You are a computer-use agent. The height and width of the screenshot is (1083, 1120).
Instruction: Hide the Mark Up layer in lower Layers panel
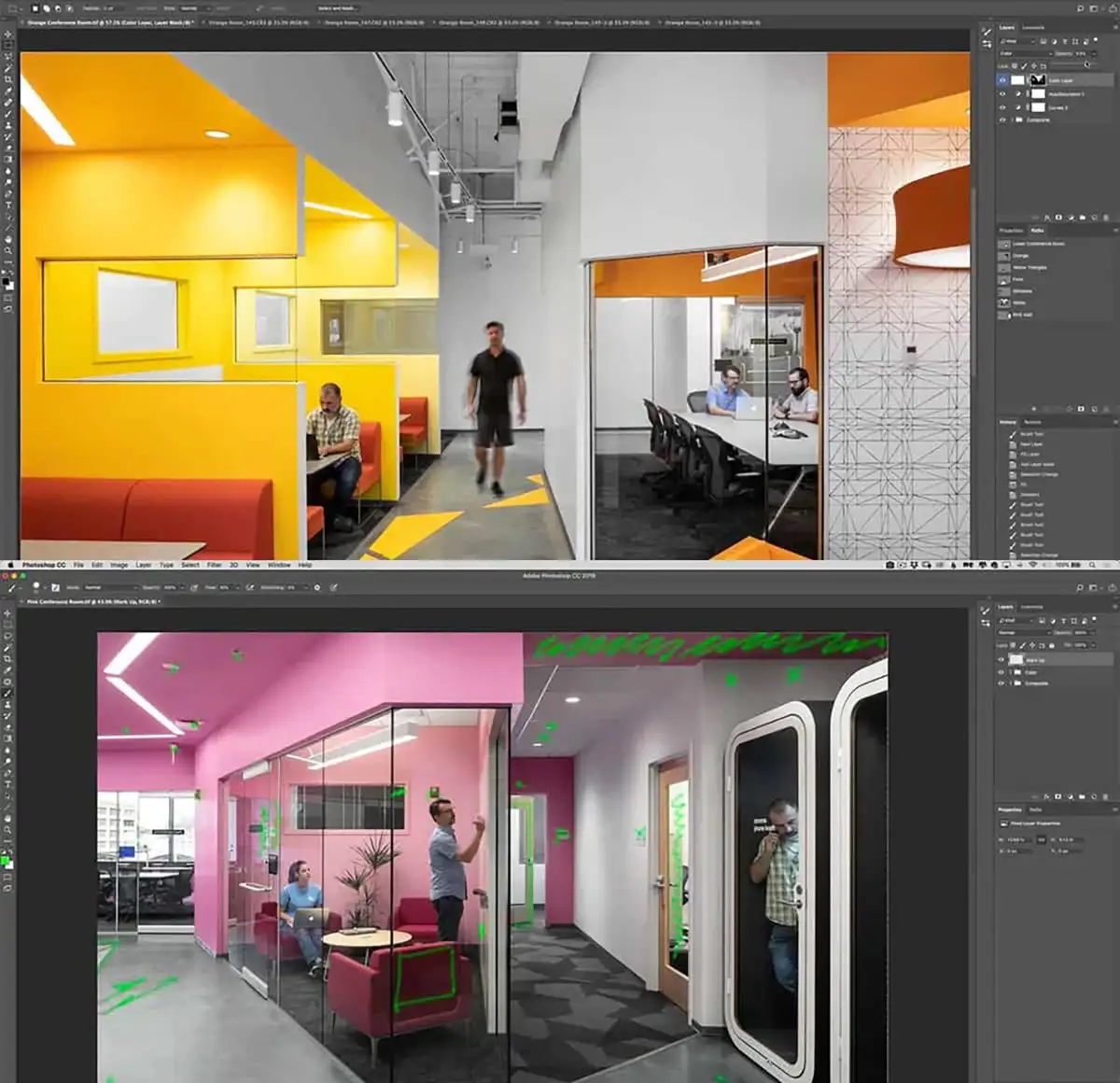(1002, 660)
